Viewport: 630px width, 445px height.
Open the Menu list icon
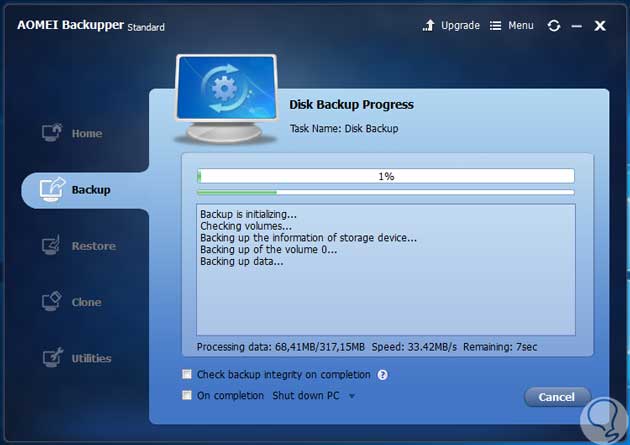tap(495, 26)
